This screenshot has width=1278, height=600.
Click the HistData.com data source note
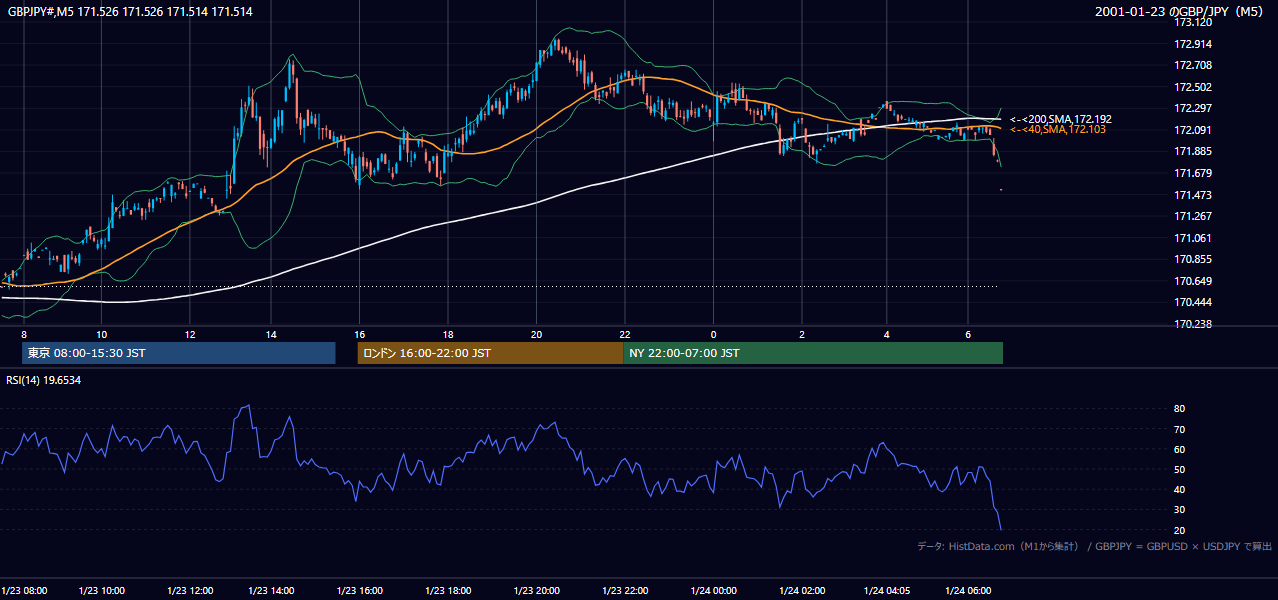1094,546
